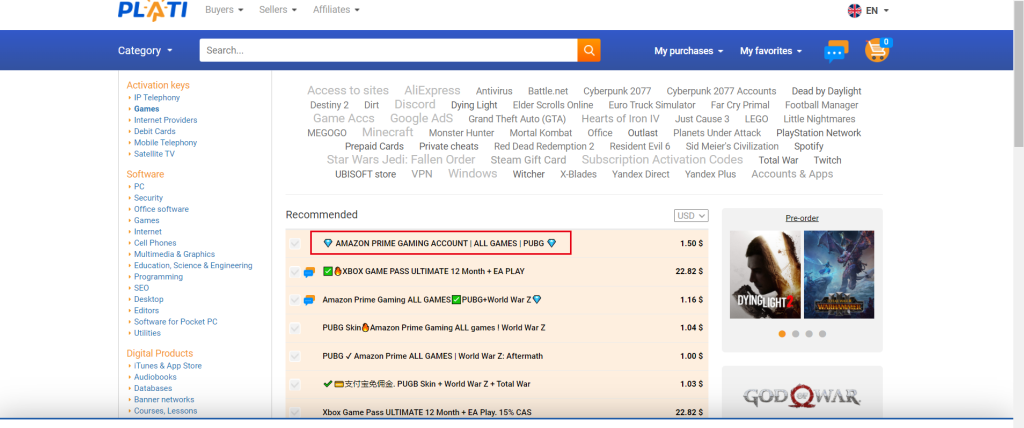1024x428 pixels.
Task: Click the 1.16 $ price
Action: pyautogui.click(x=691, y=300)
